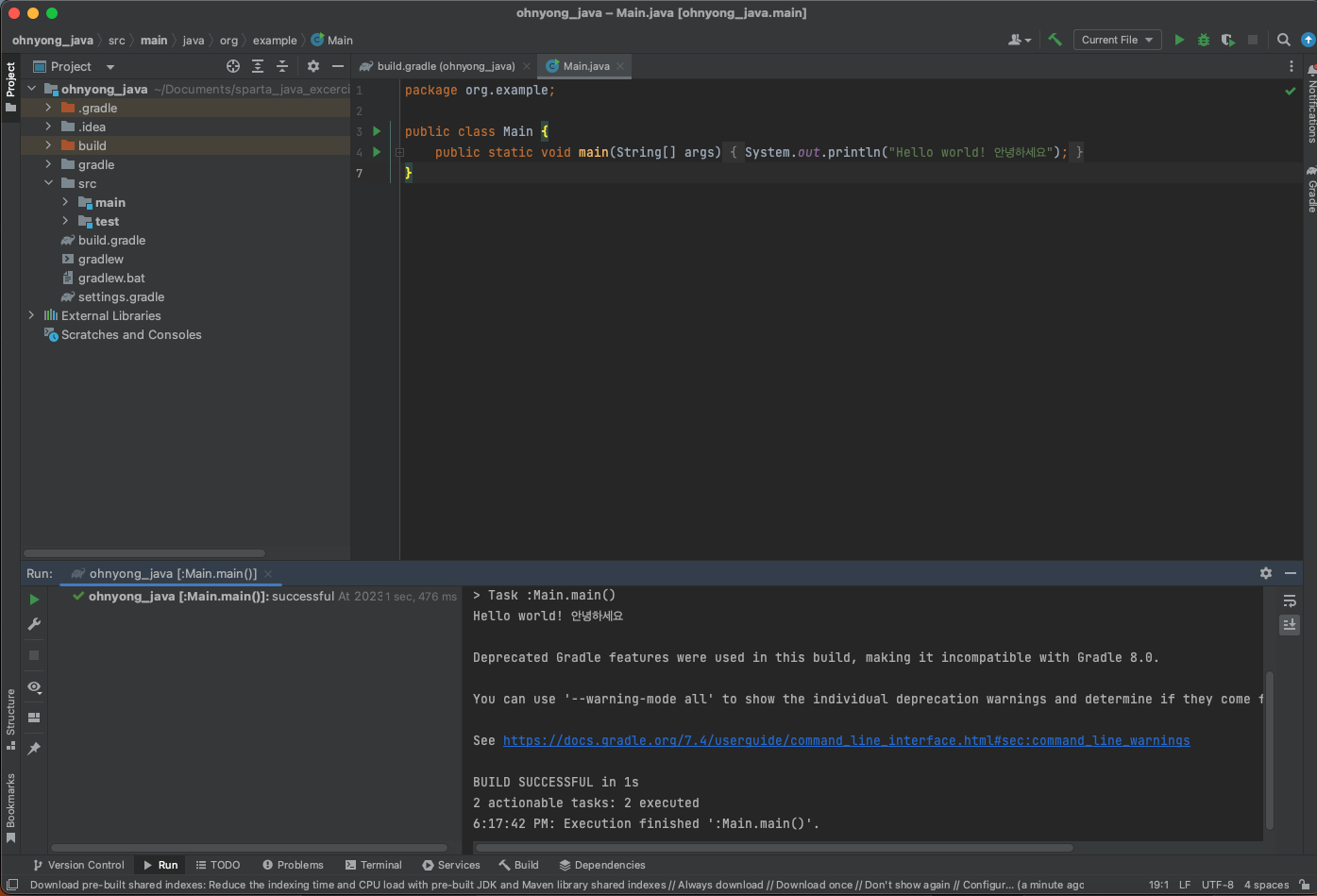Screen dimensions: 1317x896
Task: Click Expand All in Project panel
Action: click(x=258, y=66)
